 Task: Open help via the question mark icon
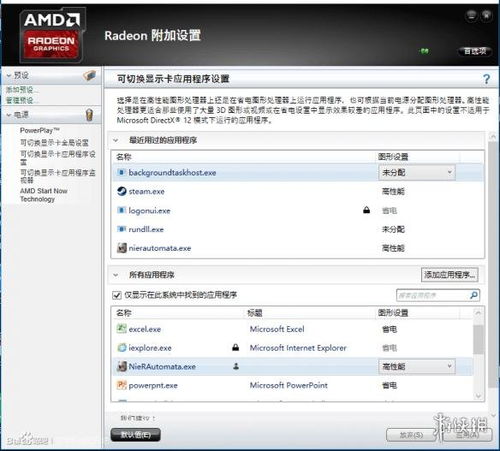(x=486, y=79)
